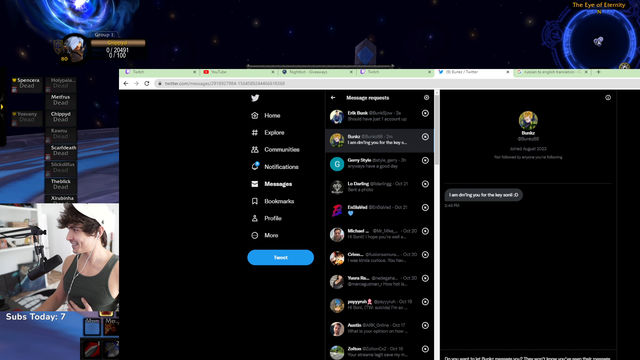Click the Notifications bell icon

click(x=255, y=167)
